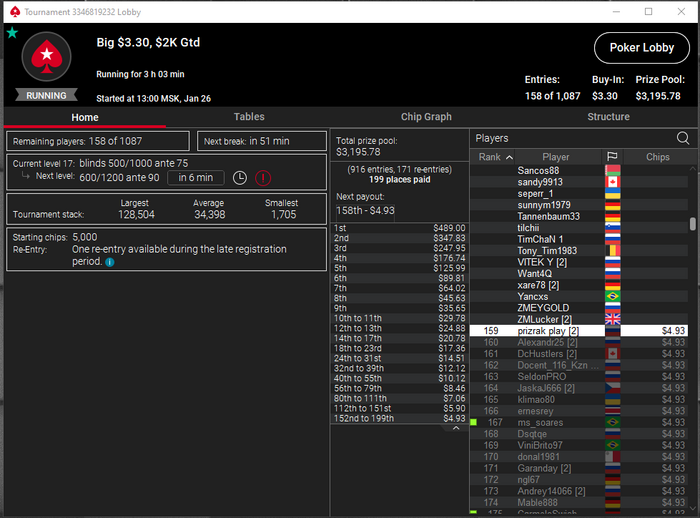This screenshot has width=700, height=518.
Task: Click the PokerStars spade logo
Action: click(x=46, y=57)
